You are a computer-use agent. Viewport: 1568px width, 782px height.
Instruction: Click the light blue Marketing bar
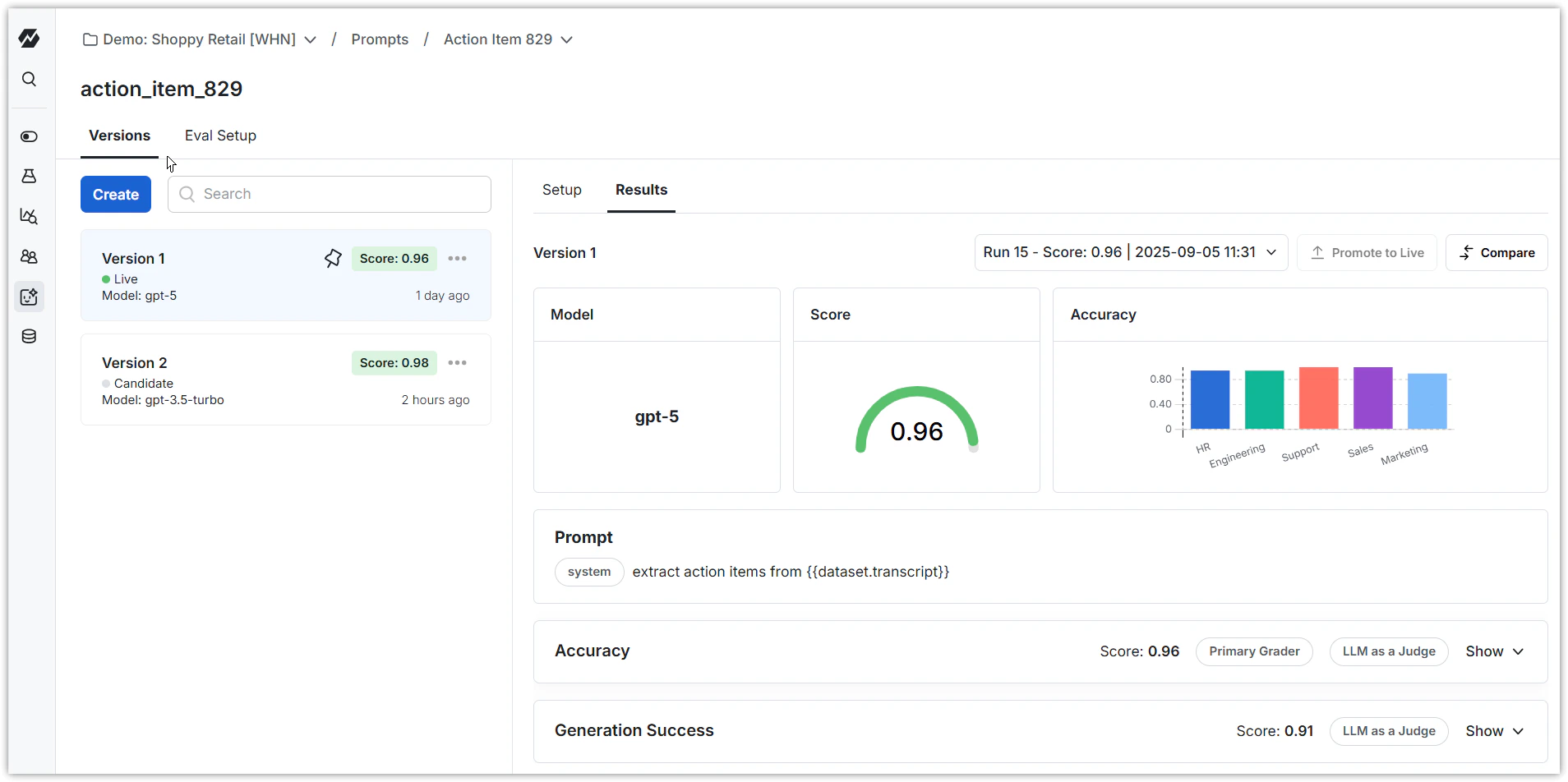pyautogui.click(x=1427, y=402)
